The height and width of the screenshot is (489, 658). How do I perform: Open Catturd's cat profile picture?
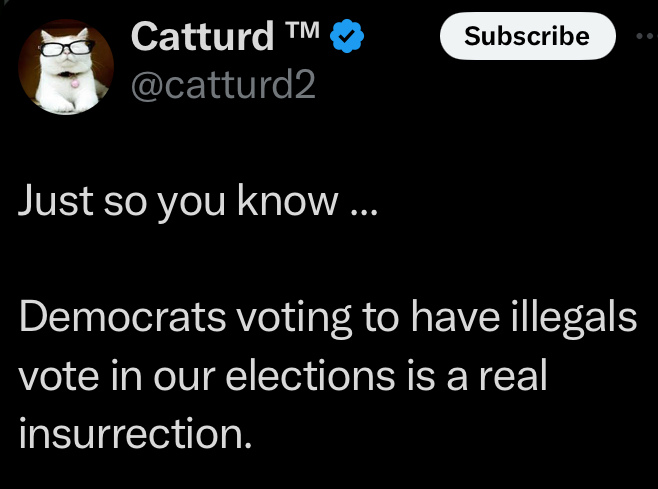pyautogui.click(x=70, y=67)
